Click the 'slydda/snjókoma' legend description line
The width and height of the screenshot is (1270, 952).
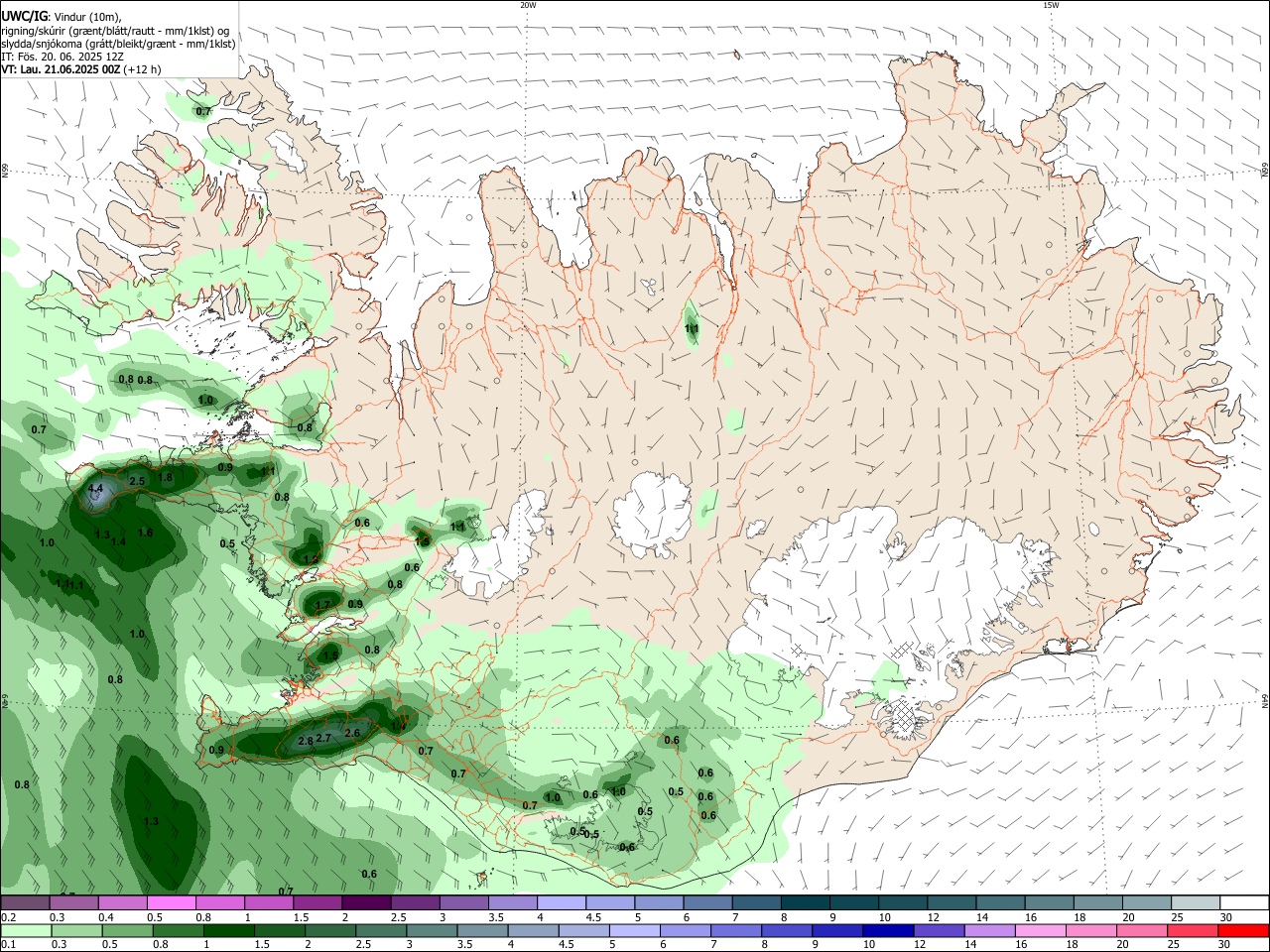click(118, 44)
